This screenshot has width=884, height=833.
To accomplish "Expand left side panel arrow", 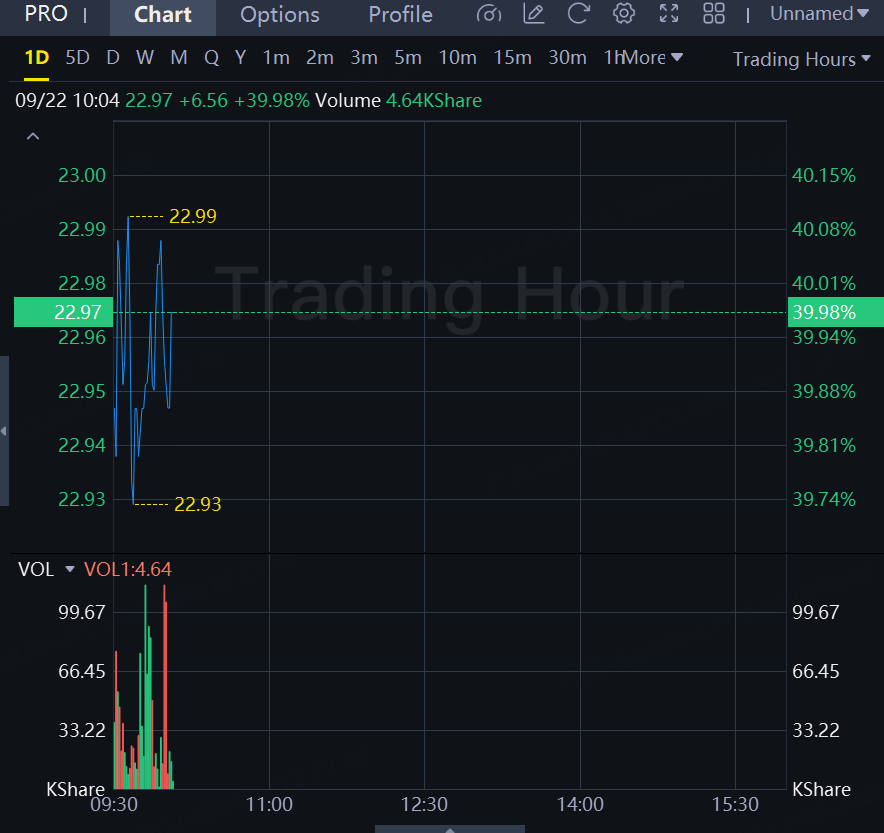I will pos(4,431).
